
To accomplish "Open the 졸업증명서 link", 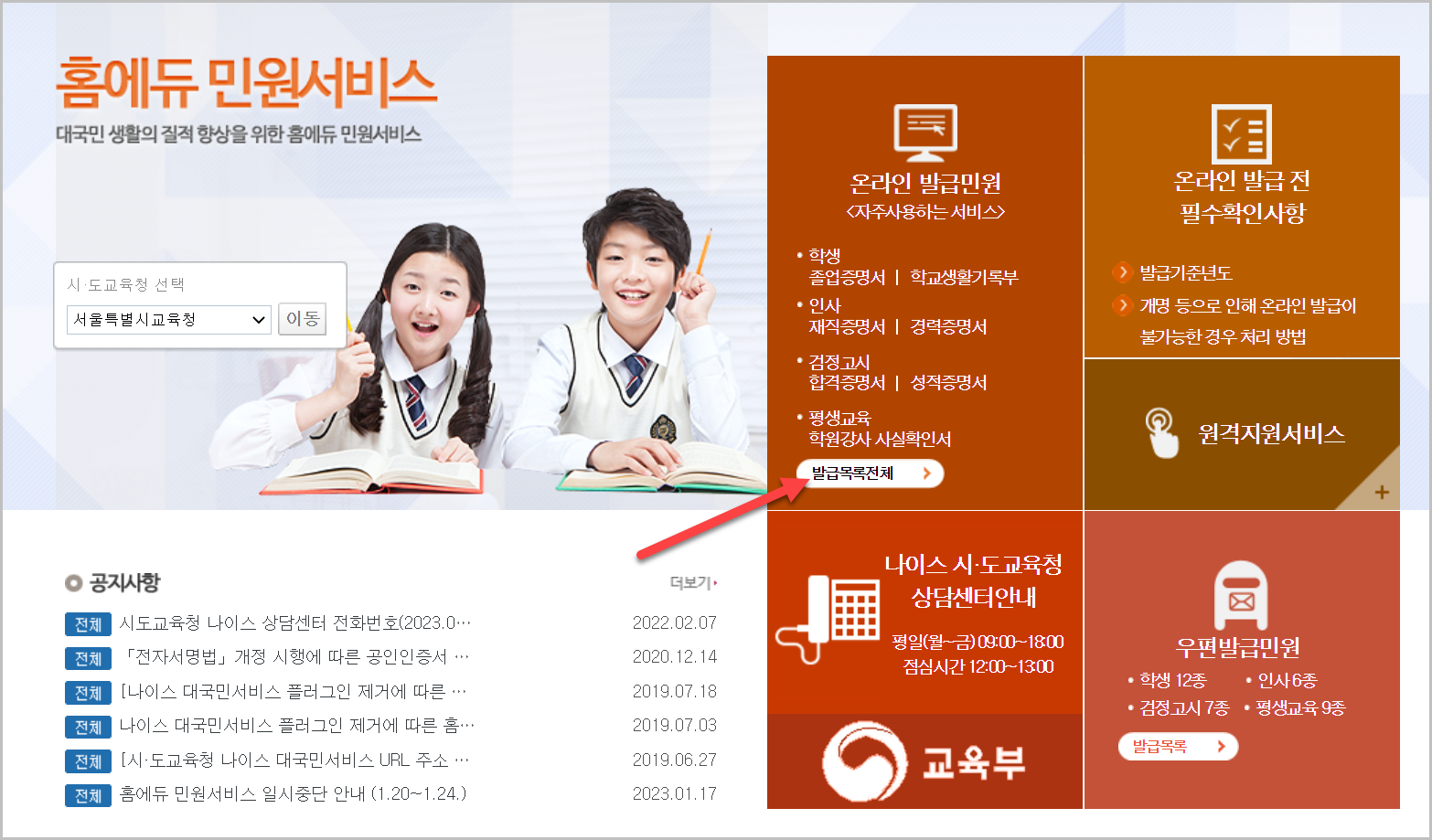I will pyautogui.click(x=847, y=277).
